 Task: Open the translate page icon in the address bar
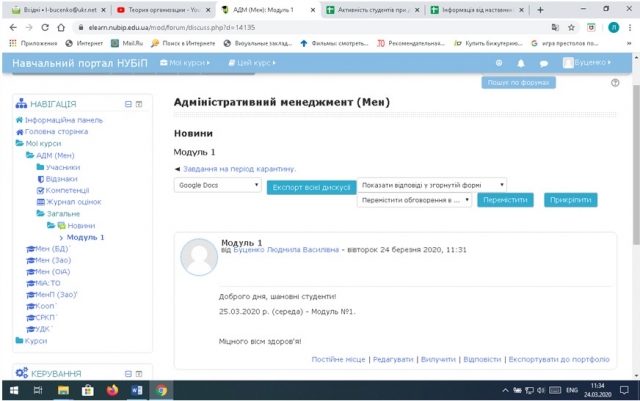coord(555,27)
